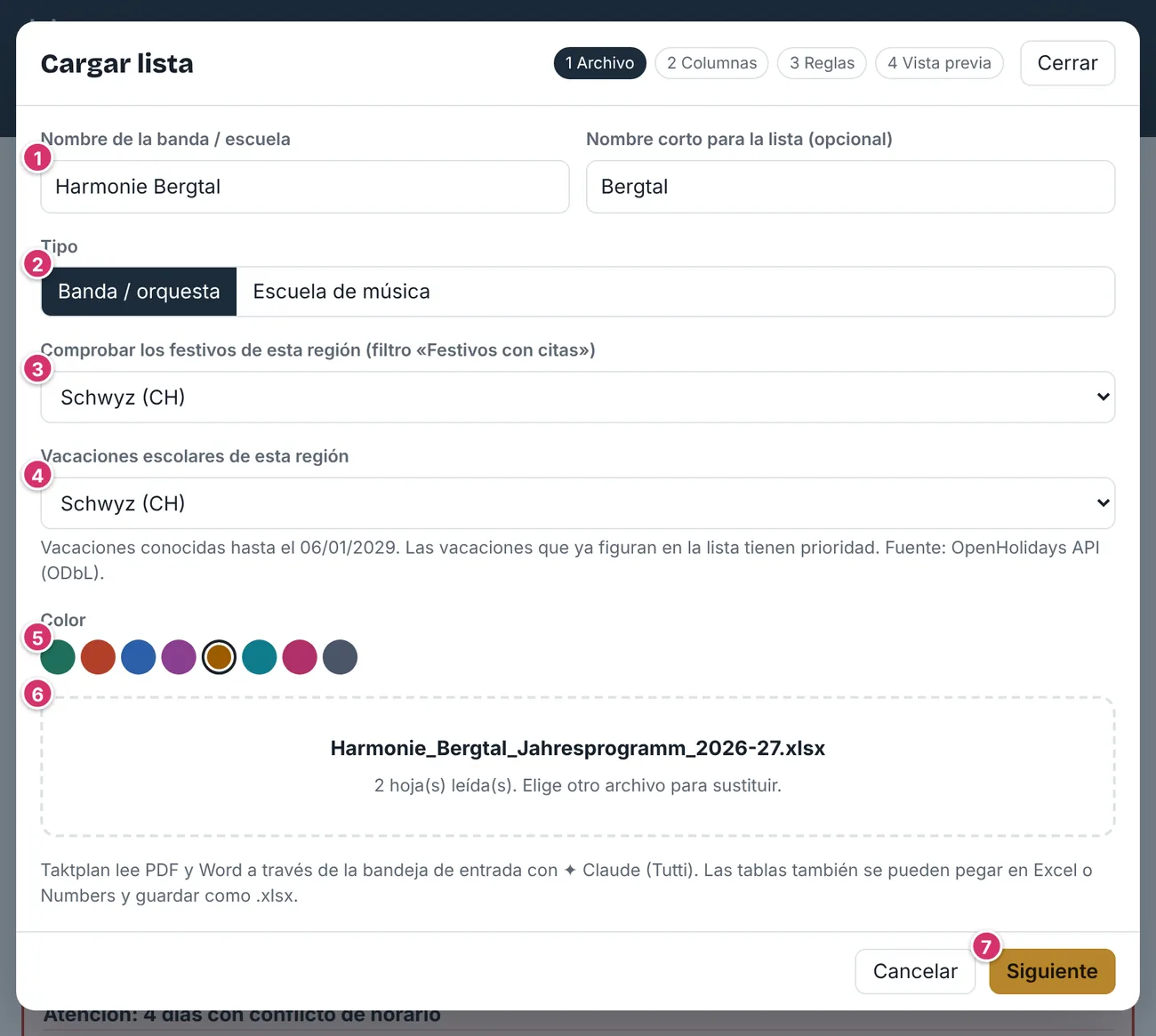Click the 'Taktplan lee PDF y Word' hint text
Viewport: 1156px width, 1036px height.
click(566, 883)
